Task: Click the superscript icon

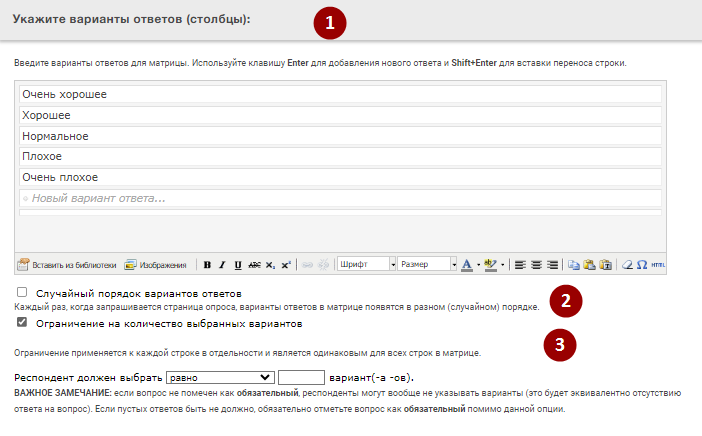Action: pyautogui.click(x=286, y=265)
